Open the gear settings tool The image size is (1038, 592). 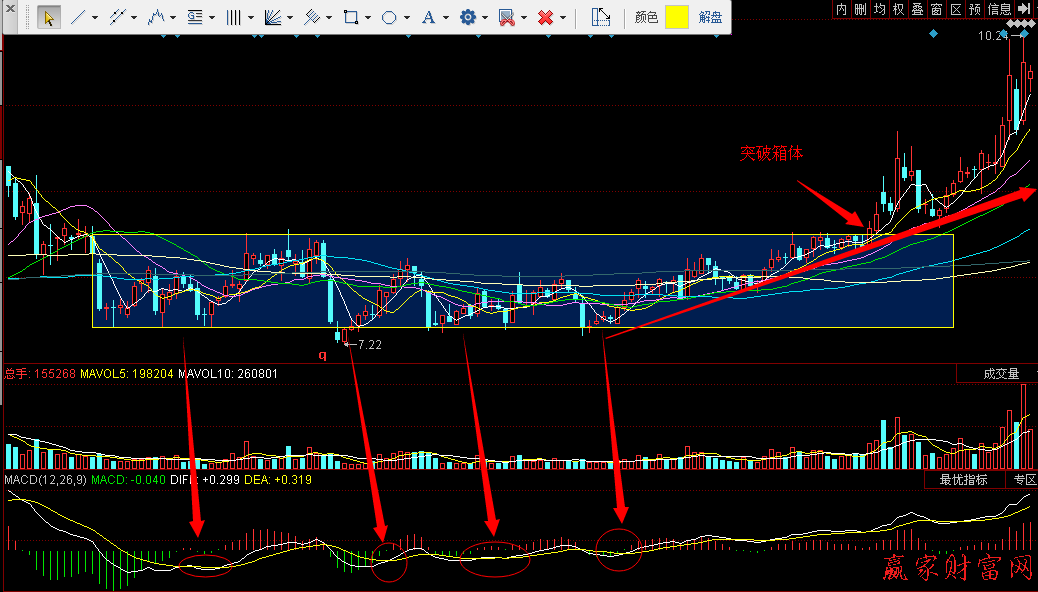click(x=467, y=17)
